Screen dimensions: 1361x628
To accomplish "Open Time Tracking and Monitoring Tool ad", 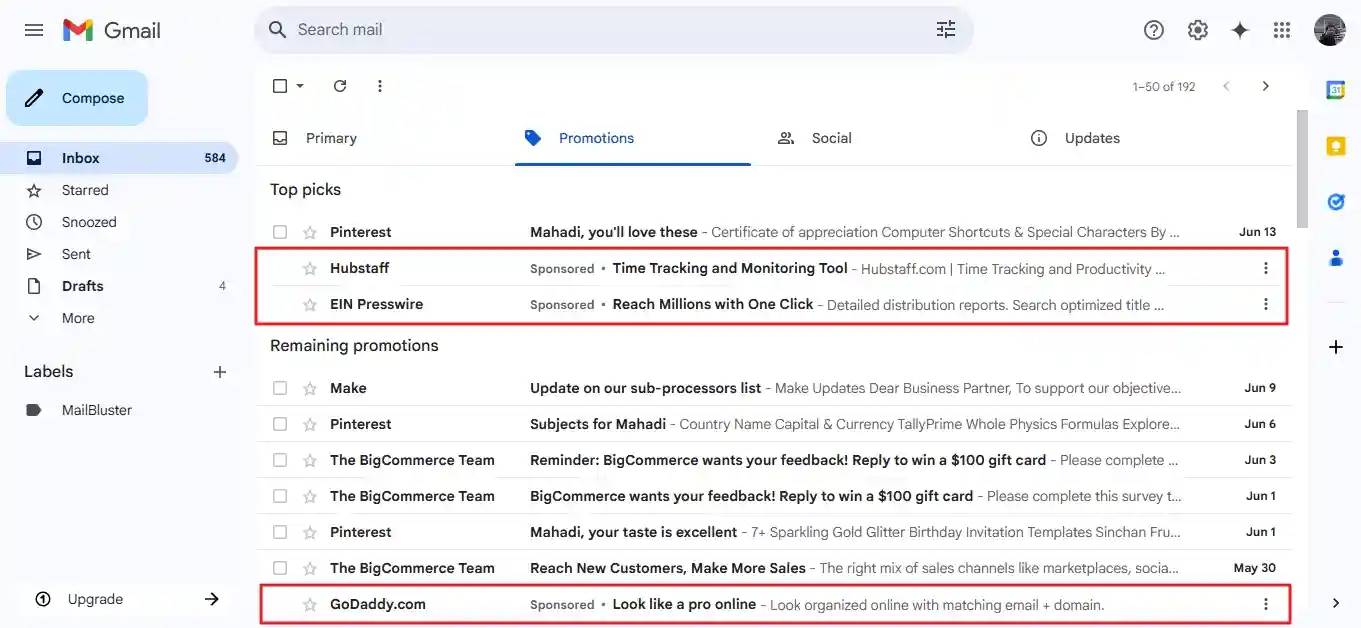I will coord(730,268).
